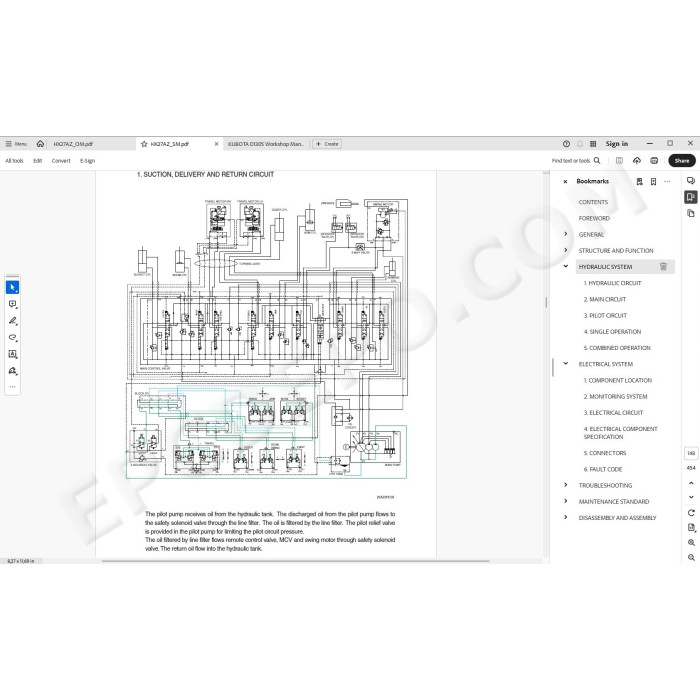
Task: Expand the DISASSEMBLY AND ASSEMBLY bookmark
Action: [x=566, y=517]
